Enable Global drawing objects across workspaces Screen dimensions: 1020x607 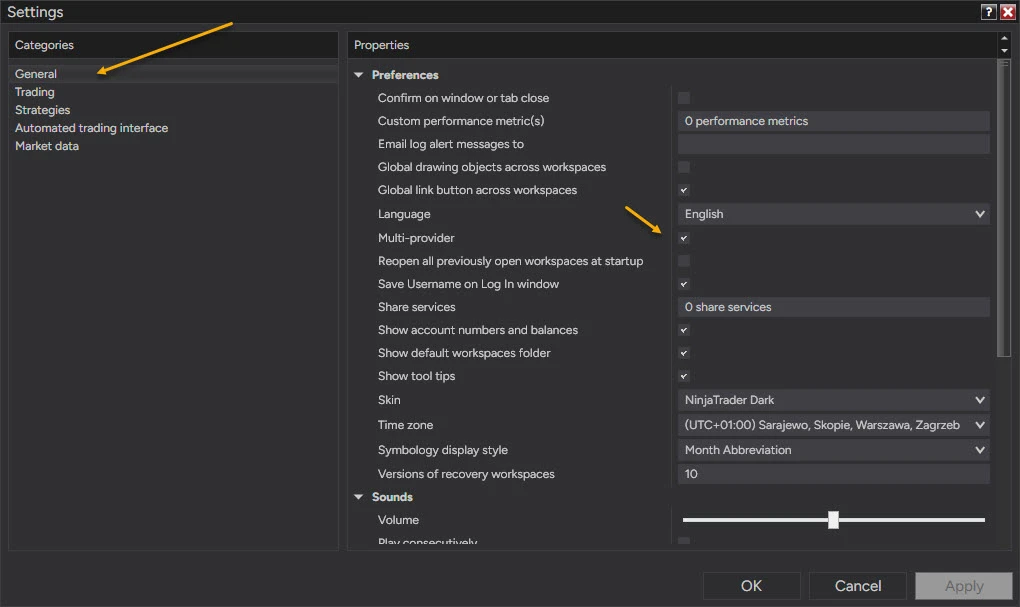tap(684, 167)
